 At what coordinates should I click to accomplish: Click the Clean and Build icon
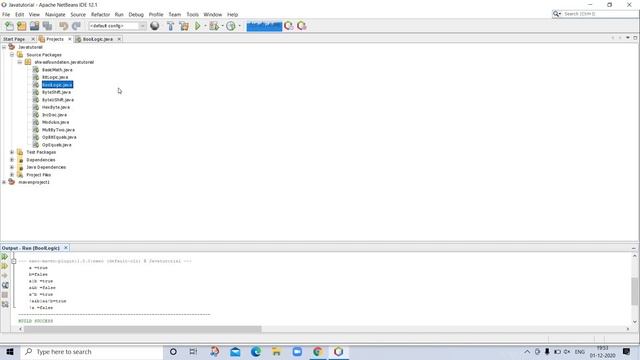pos(184,26)
